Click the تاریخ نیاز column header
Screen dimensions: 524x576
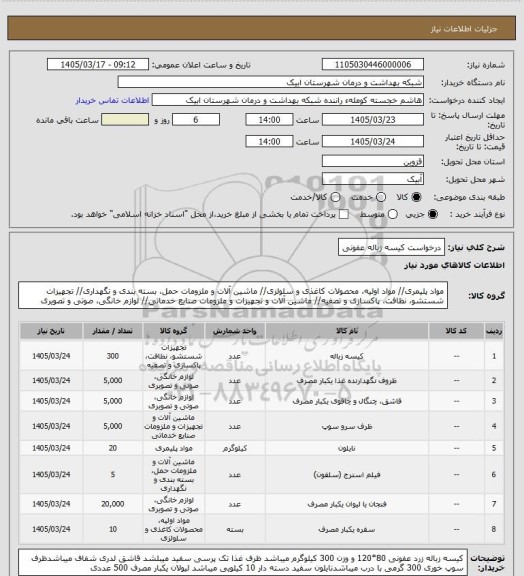(x=51, y=331)
